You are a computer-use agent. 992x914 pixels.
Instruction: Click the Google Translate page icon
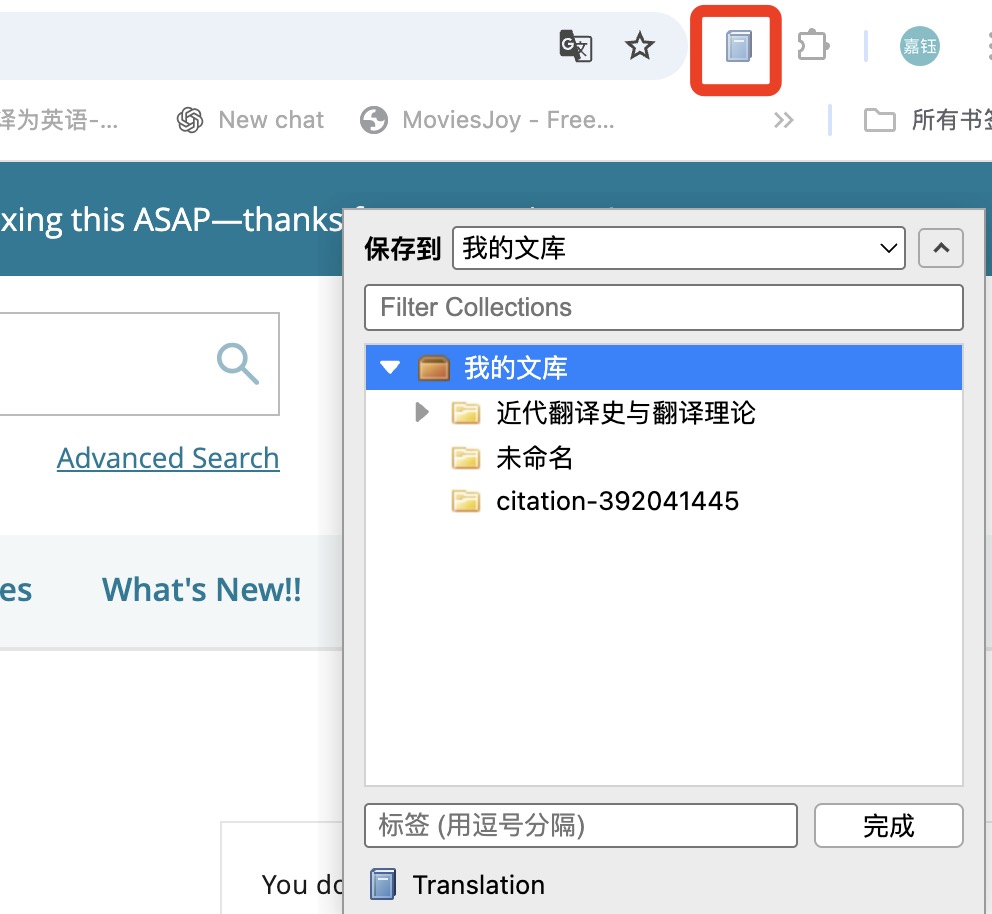click(x=575, y=46)
